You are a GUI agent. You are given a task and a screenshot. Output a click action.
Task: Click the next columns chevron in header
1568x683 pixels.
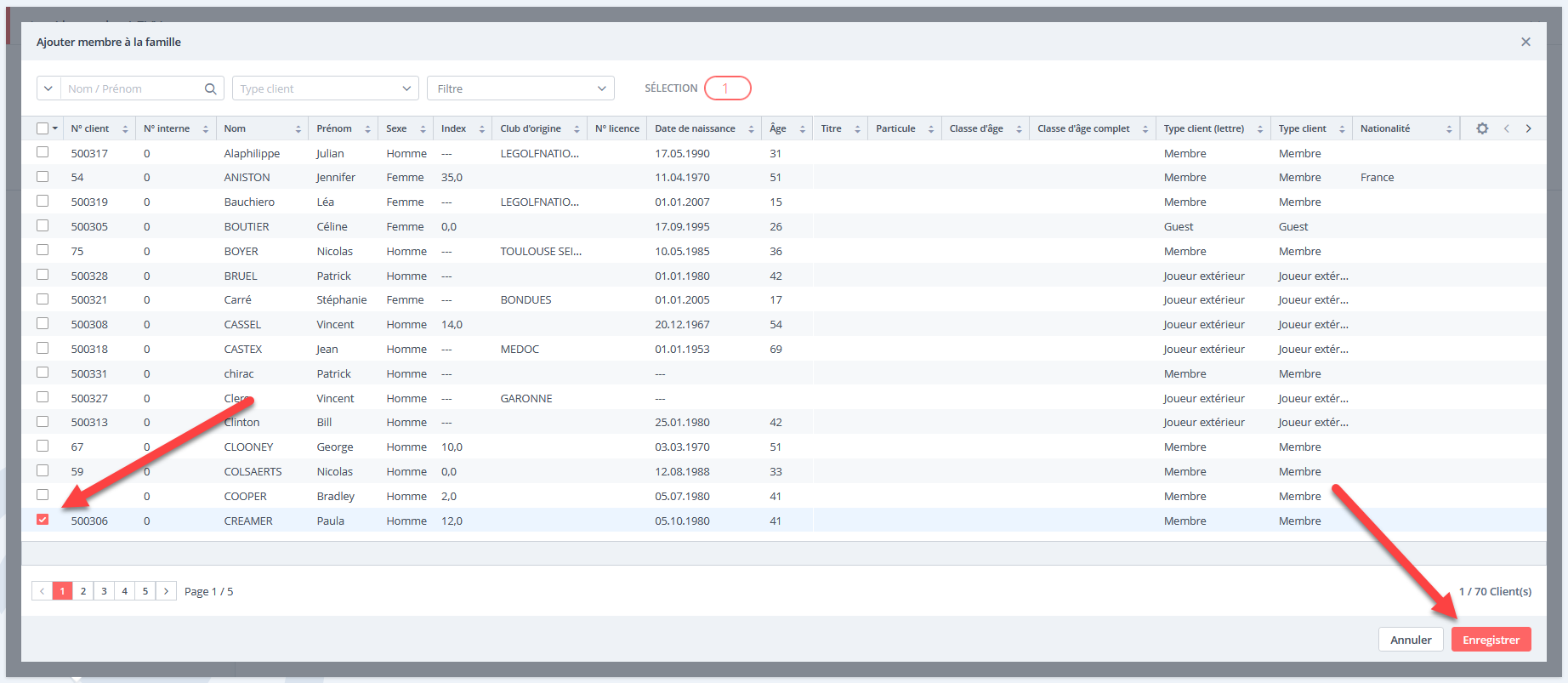1529,128
